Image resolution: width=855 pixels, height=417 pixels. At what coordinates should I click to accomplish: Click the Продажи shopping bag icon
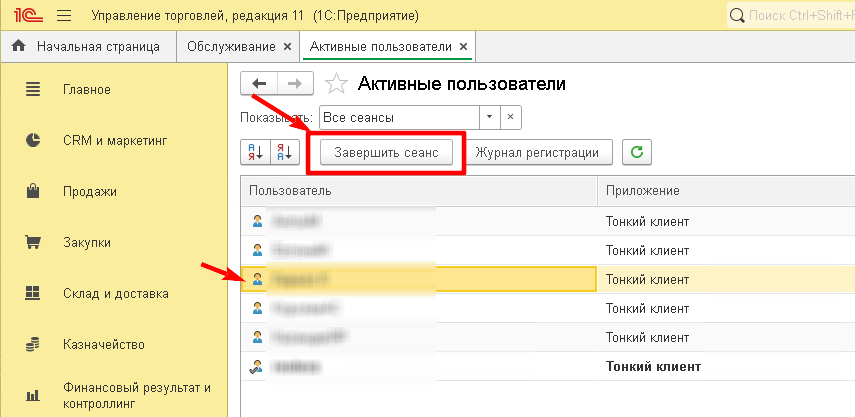[33, 191]
